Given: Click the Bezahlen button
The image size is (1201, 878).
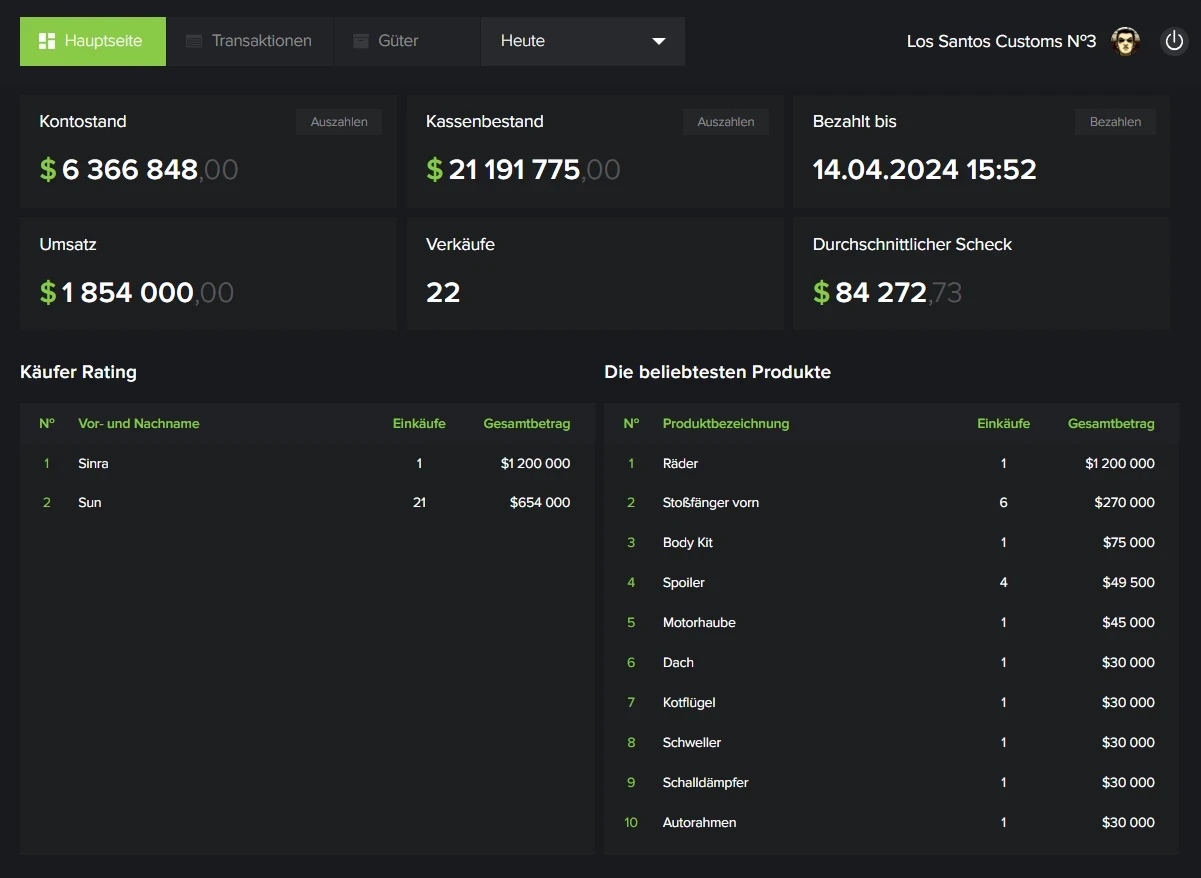Looking at the screenshot, I should click(1115, 122).
